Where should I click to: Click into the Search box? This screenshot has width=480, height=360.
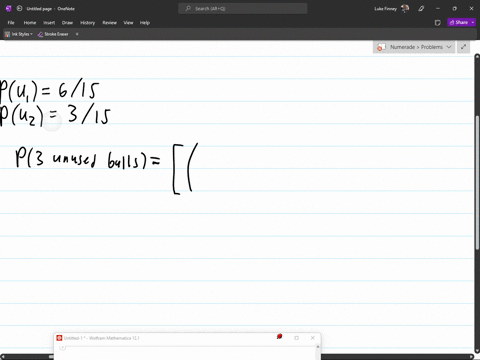tap(243, 9)
